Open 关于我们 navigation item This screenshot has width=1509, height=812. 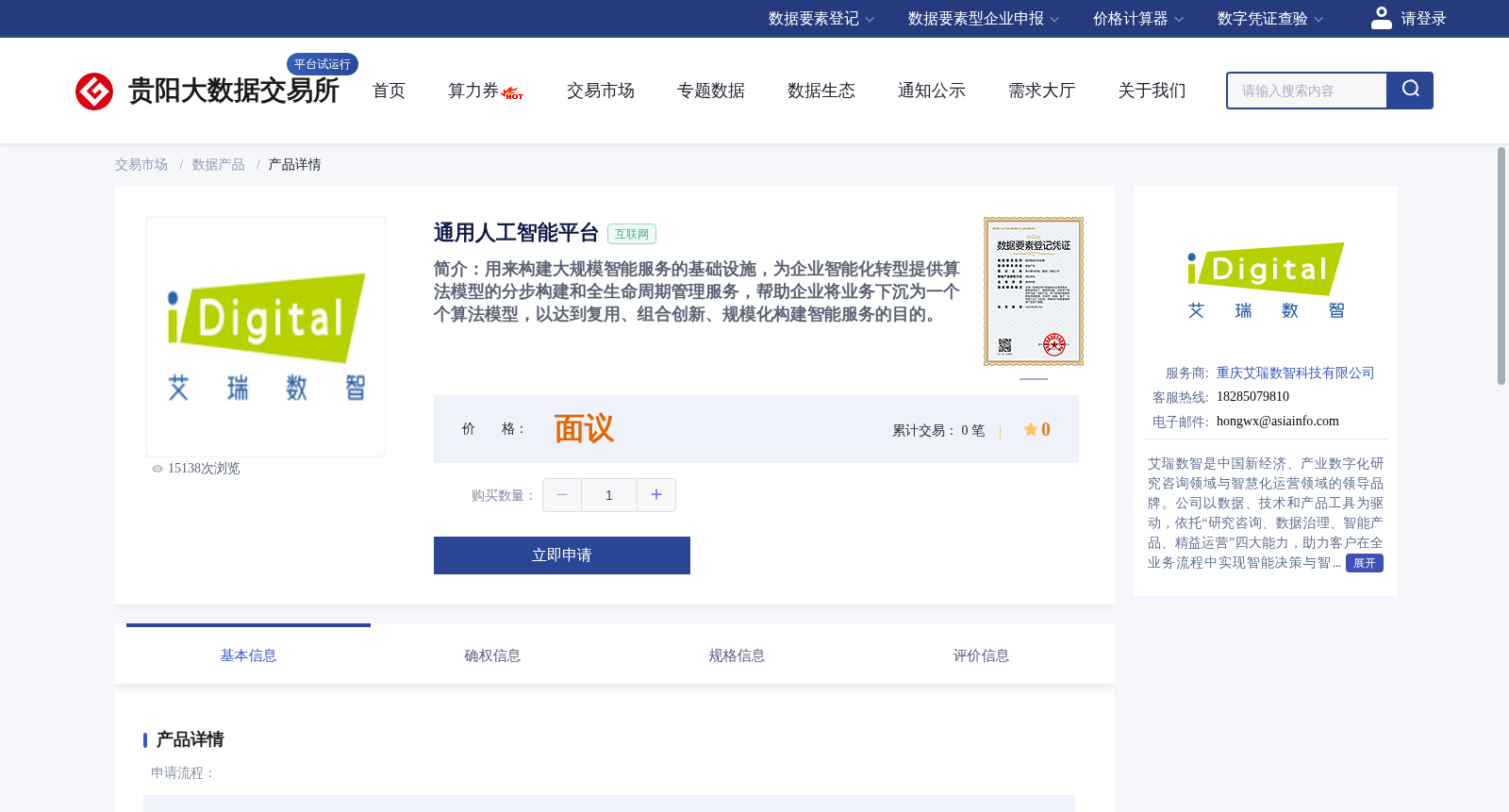pyautogui.click(x=1152, y=91)
